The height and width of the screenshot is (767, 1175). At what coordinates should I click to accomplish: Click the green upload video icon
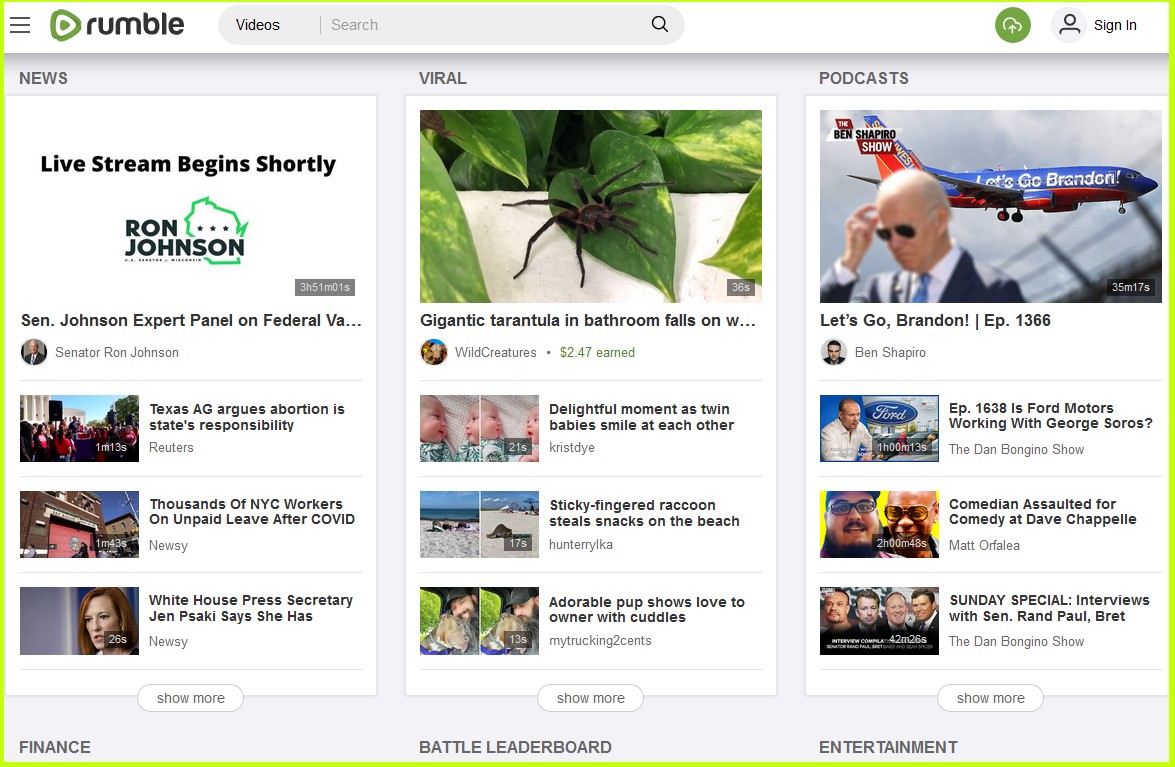pos(1012,24)
